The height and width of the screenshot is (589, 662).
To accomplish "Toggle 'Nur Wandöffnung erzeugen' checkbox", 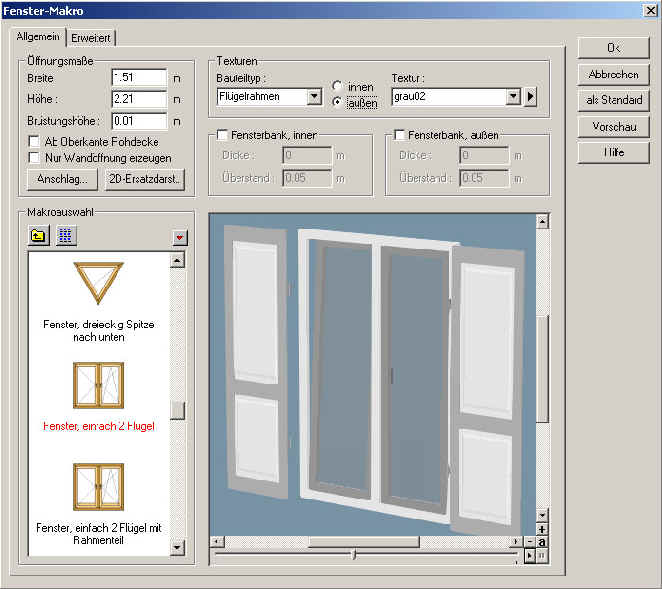I will (34, 157).
